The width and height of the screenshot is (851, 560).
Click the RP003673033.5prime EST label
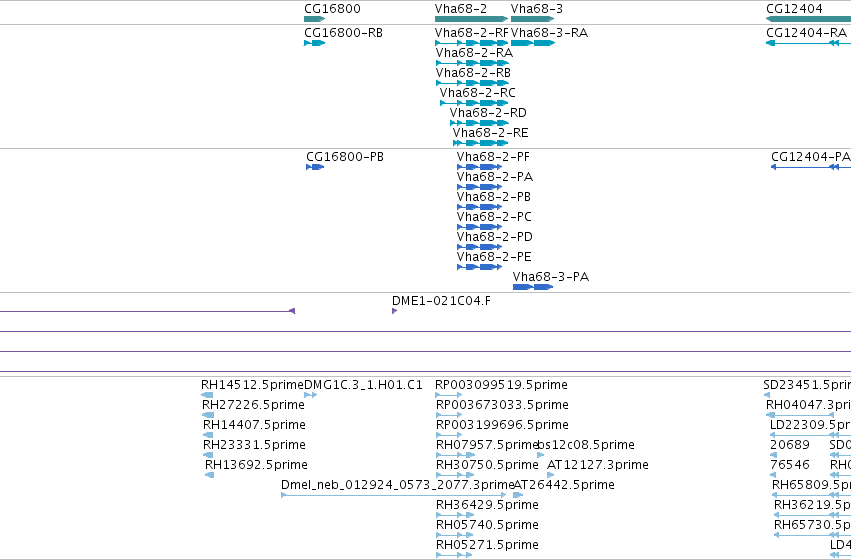tap(503, 405)
